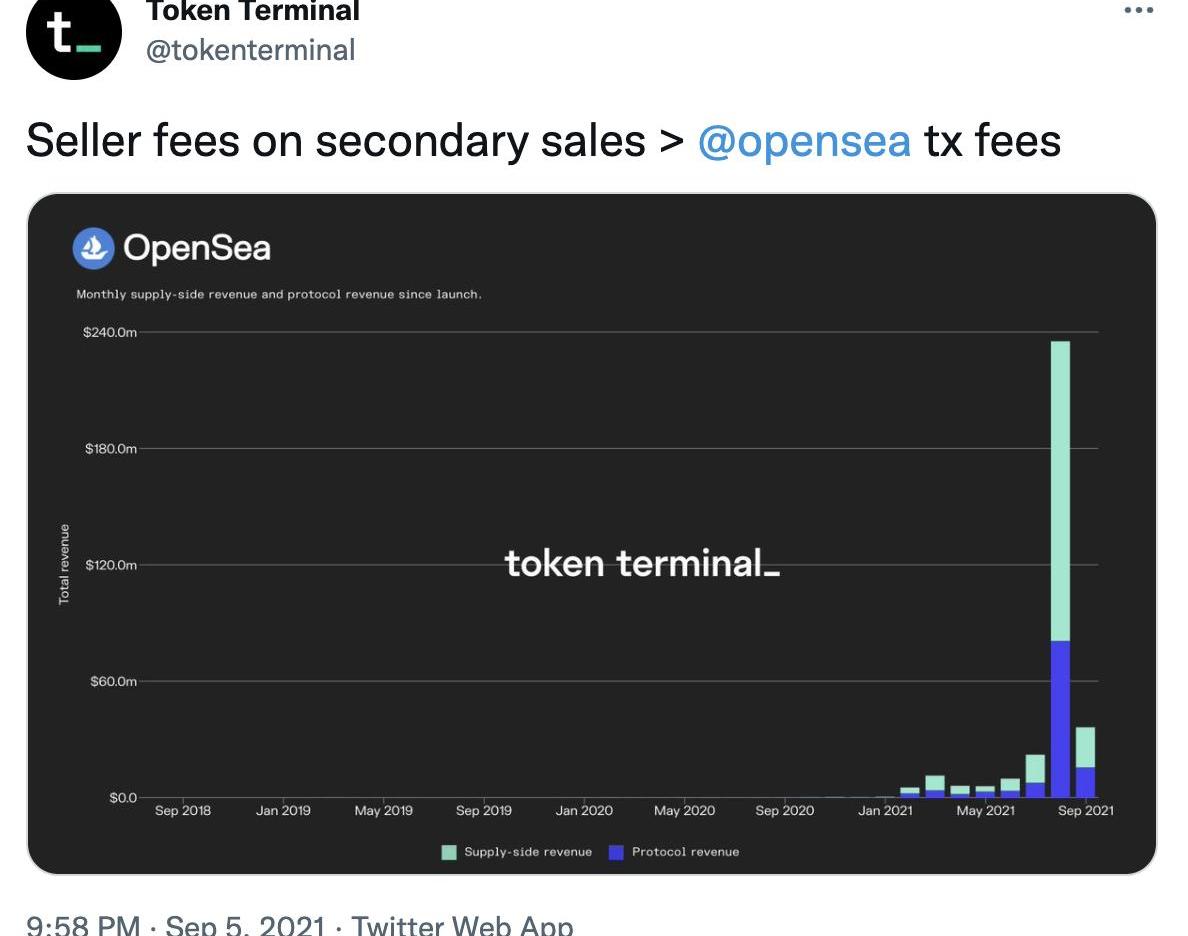Image resolution: width=1188 pixels, height=936 pixels.
Task: Click the tweet timestamp 9:58 PM
Action: coord(83,925)
